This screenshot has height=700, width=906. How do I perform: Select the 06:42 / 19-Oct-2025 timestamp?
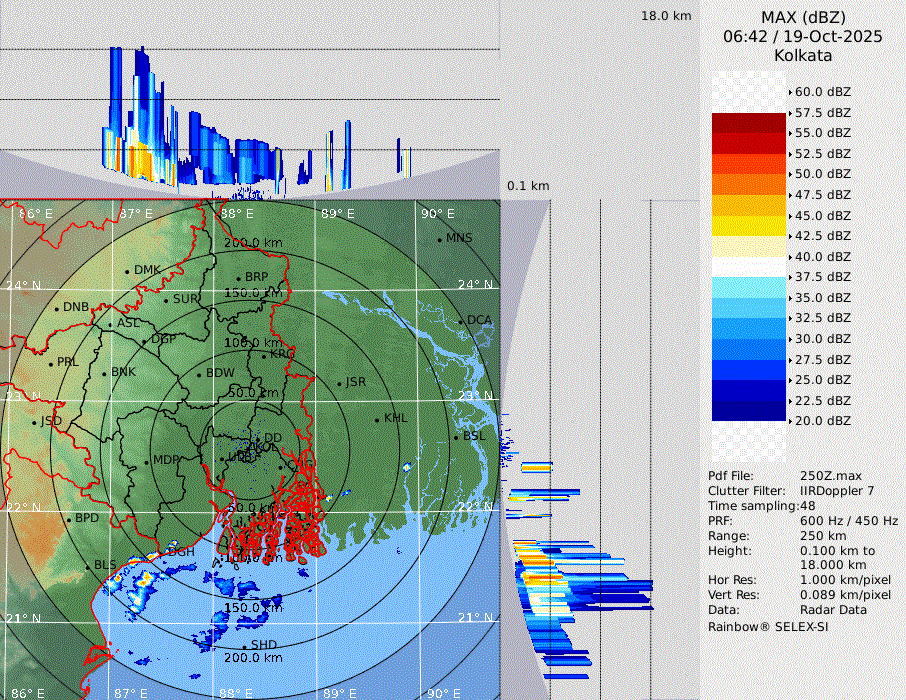coord(802,36)
